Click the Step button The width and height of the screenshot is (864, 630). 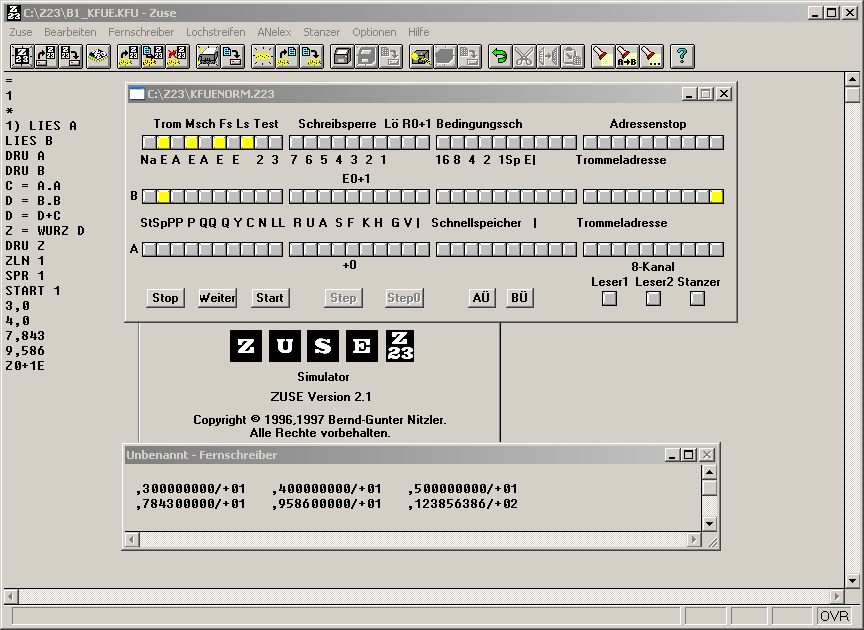click(343, 298)
